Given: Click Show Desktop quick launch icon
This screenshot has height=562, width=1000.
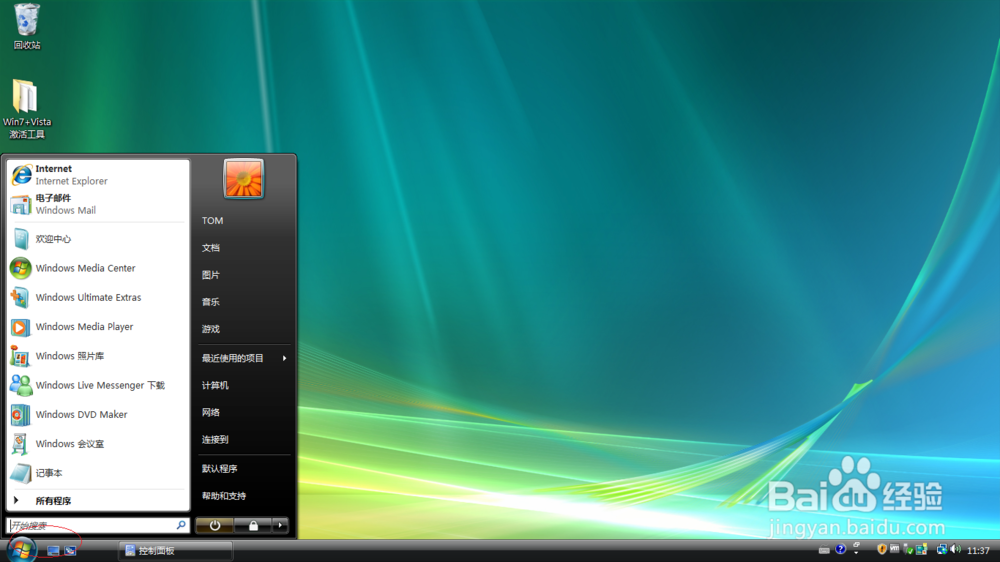Looking at the screenshot, I should coord(54,551).
